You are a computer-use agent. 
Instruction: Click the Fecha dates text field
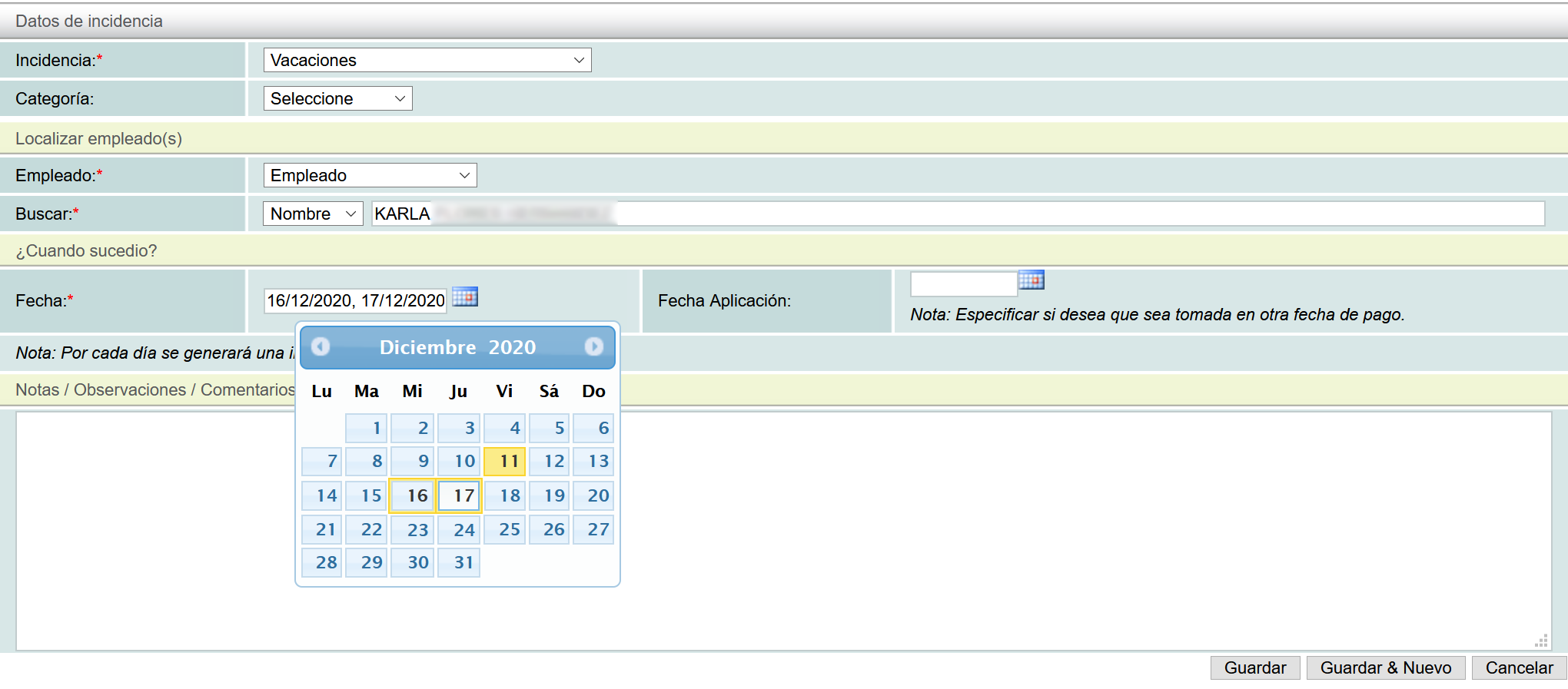[355, 300]
